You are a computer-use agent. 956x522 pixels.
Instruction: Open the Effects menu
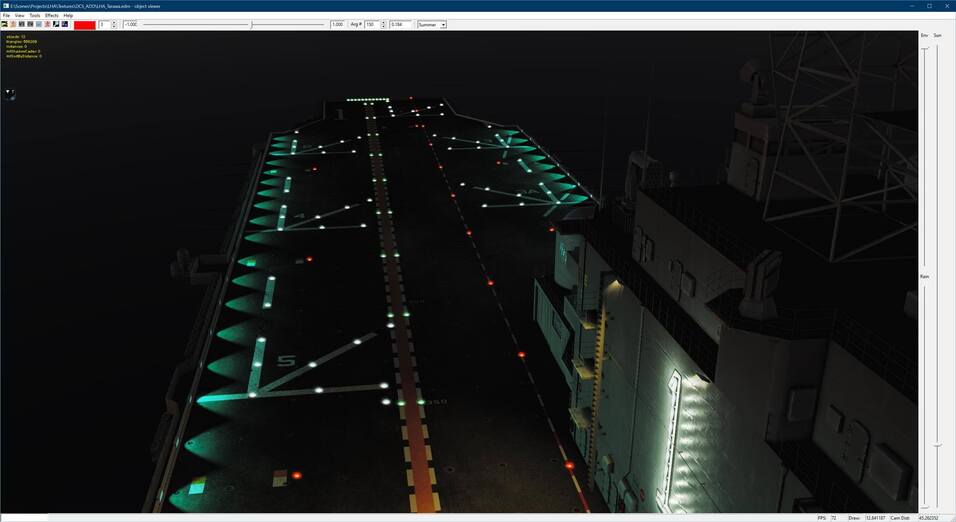tap(52, 15)
